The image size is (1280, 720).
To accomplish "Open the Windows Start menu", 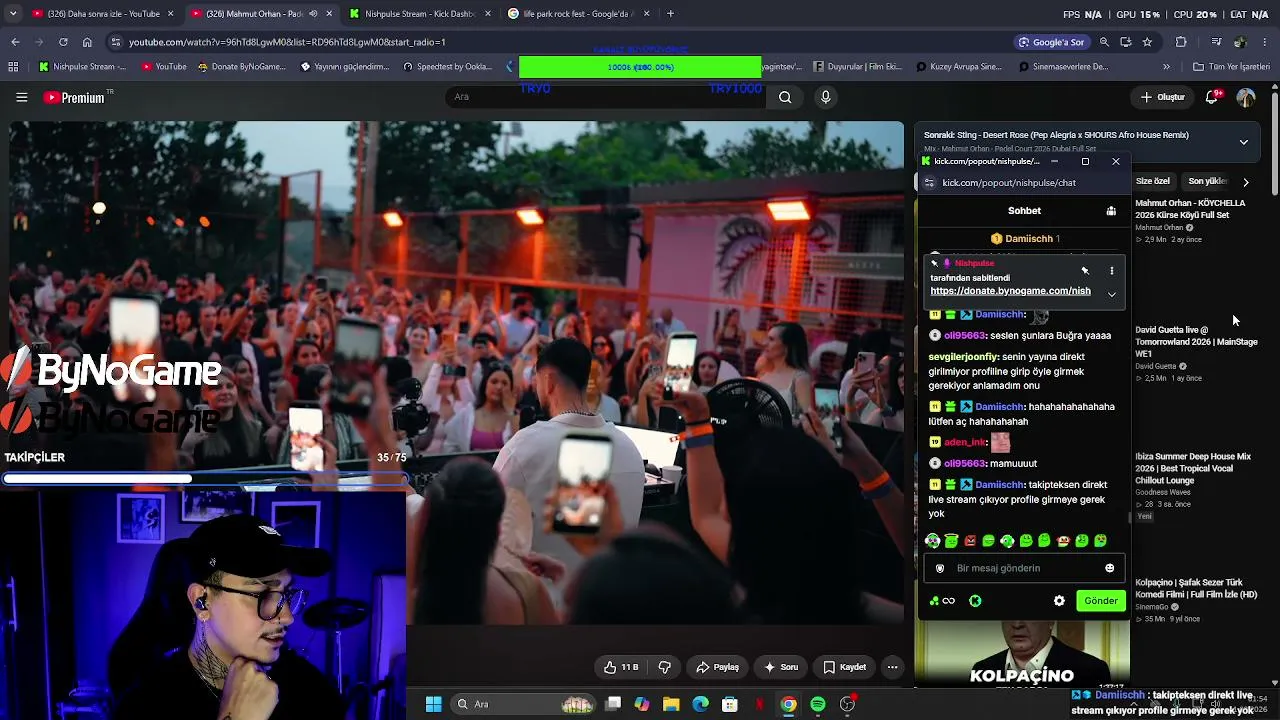I will [x=433, y=704].
